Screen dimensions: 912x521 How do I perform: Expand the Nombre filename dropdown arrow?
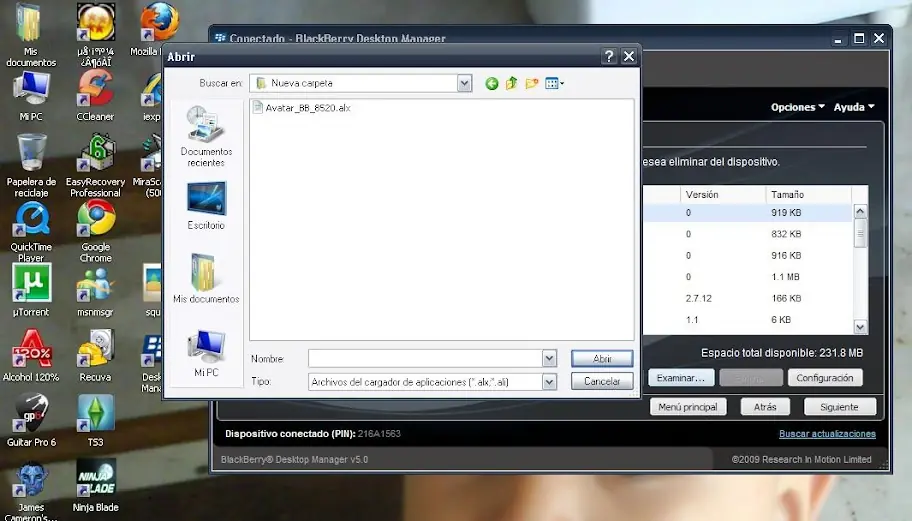(549, 358)
